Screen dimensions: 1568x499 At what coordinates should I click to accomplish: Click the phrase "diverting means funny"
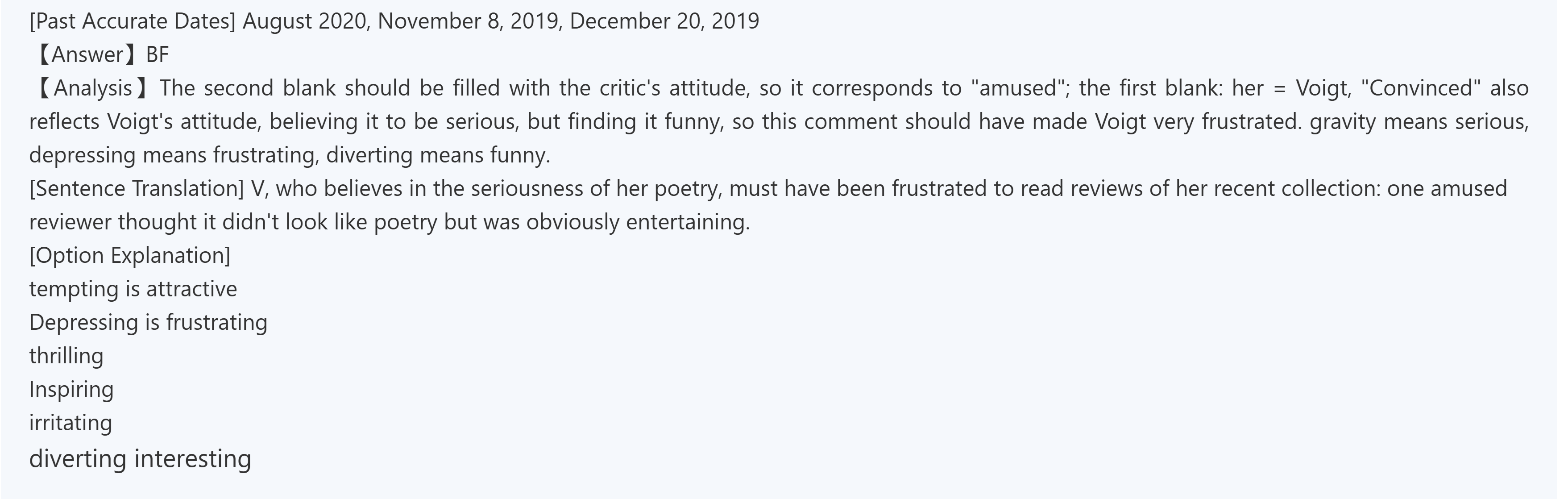click(x=438, y=155)
